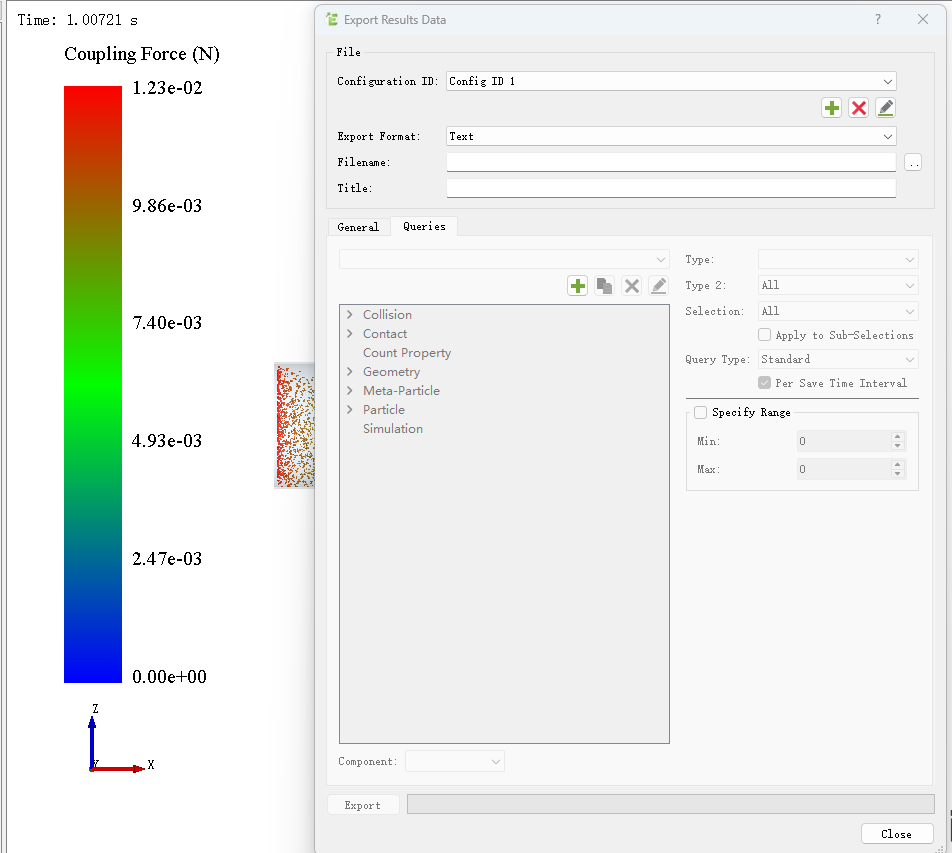952x853 pixels.
Task: Open the help question mark in dialog
Action: click(x=878, y=19)
